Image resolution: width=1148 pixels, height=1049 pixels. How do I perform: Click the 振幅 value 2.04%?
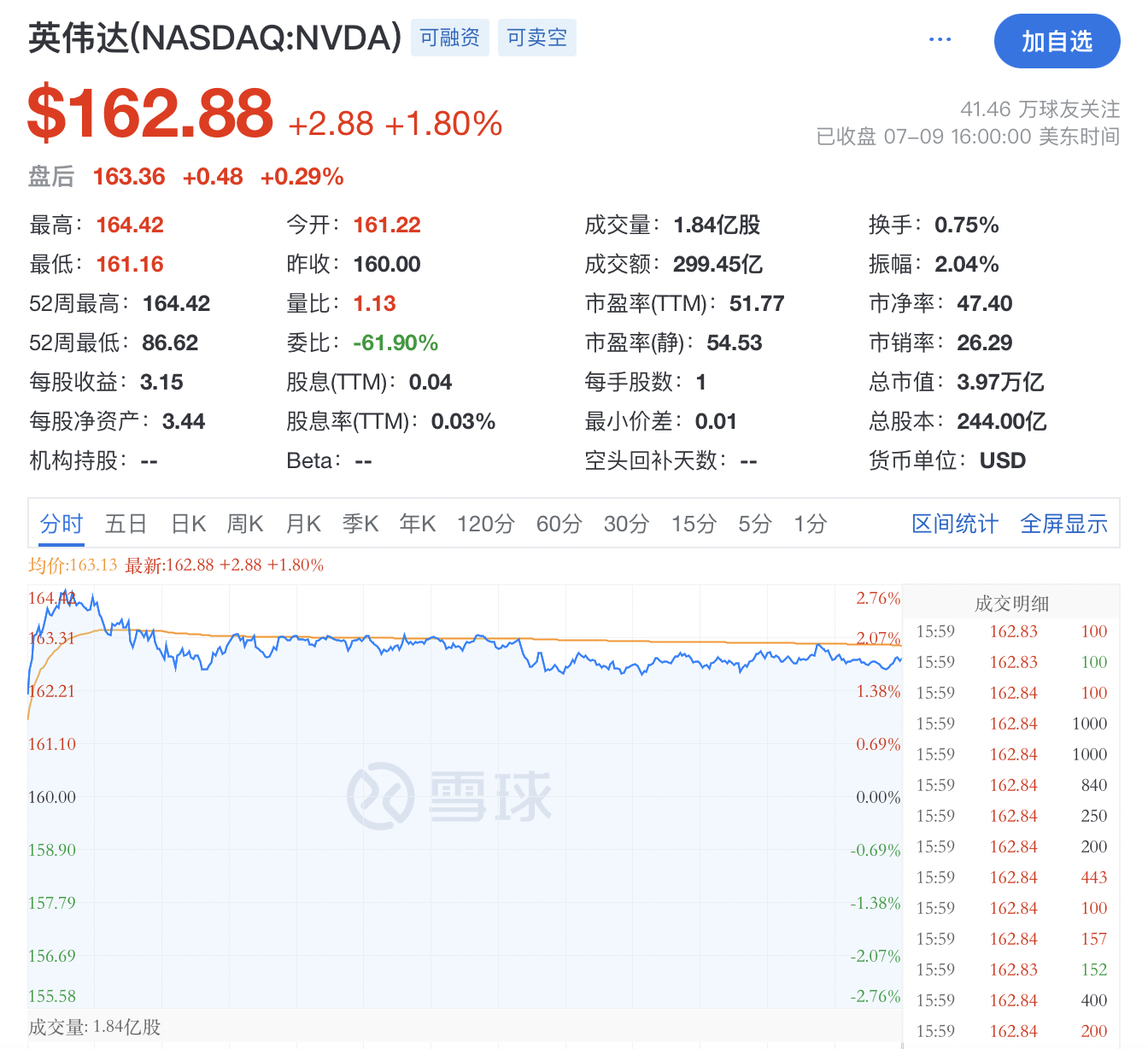click(967, 264)
